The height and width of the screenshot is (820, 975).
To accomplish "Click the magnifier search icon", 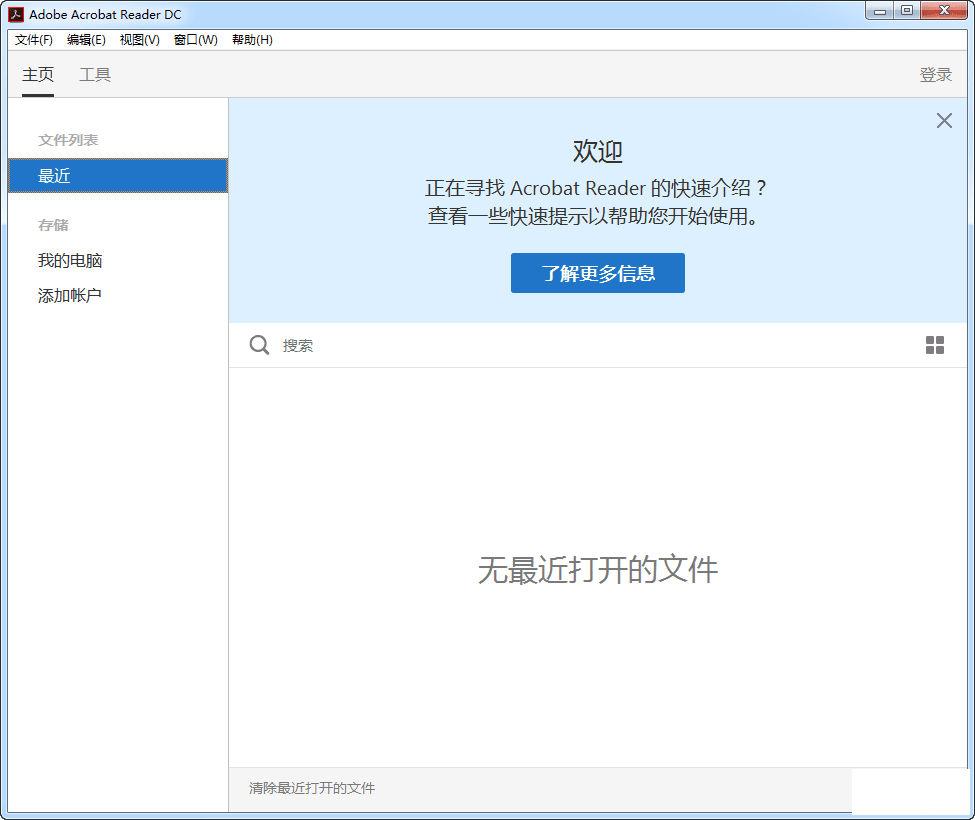I will (259, 345).
